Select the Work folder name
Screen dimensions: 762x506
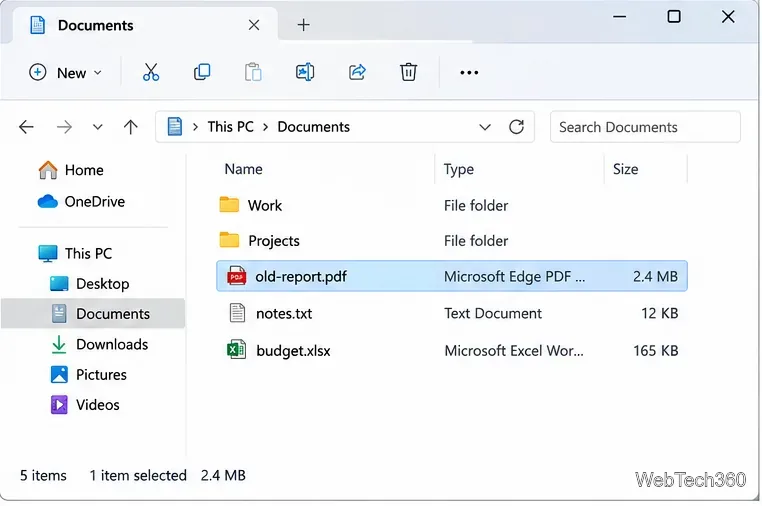point(265,206)
